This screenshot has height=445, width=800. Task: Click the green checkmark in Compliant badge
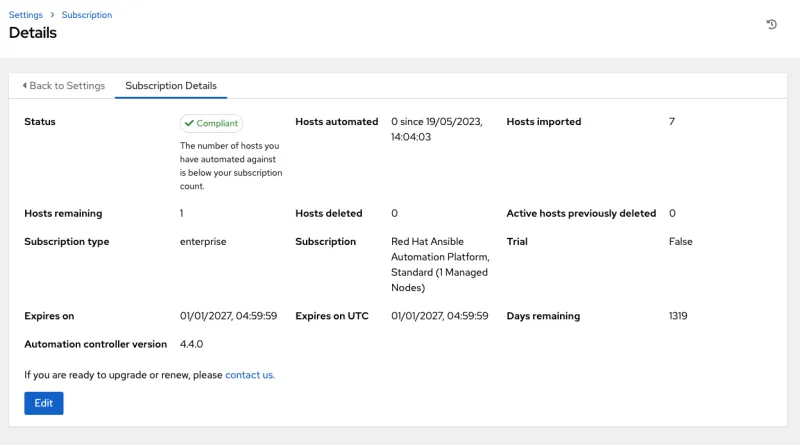[189, 123]
